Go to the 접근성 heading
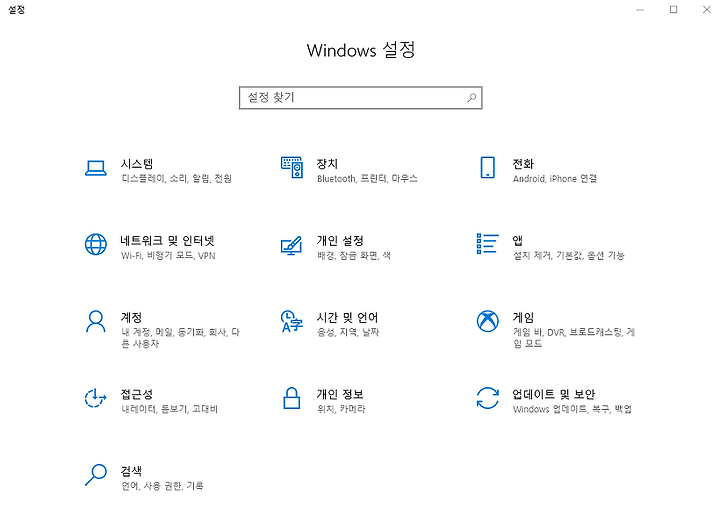 click(136, 394)
